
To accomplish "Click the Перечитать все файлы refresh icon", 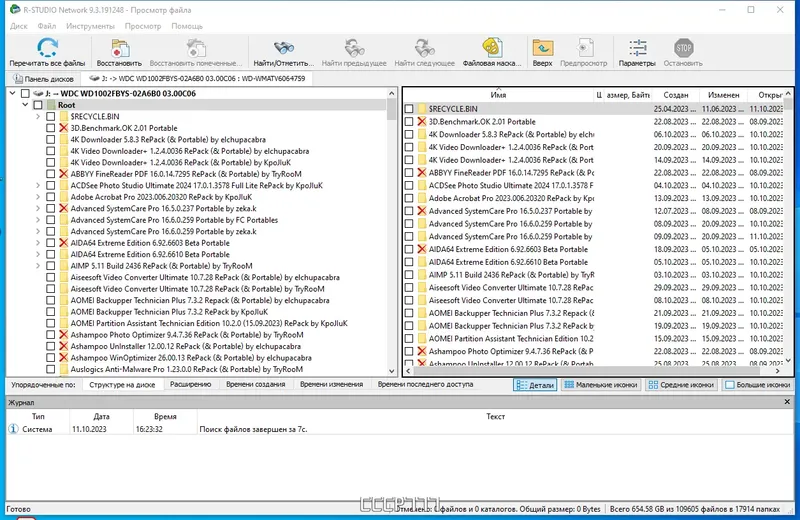I will (x=47, y=48).
